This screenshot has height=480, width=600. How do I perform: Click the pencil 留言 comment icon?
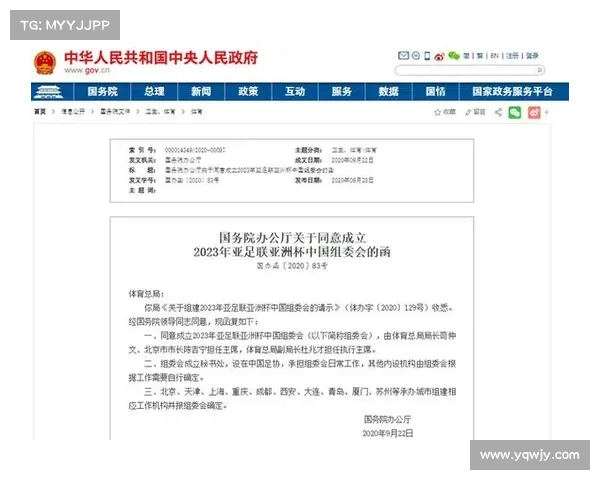[x=468, y=112]
